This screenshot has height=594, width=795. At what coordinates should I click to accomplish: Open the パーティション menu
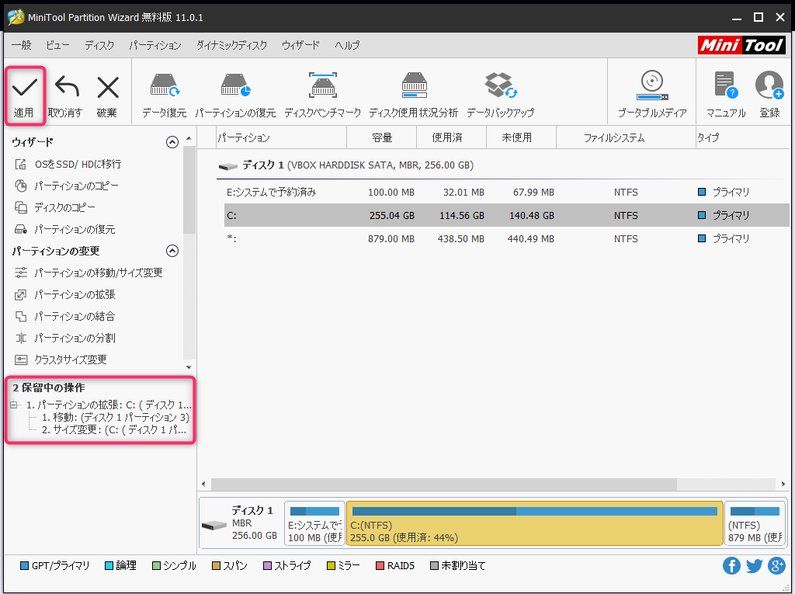[155, 45]
